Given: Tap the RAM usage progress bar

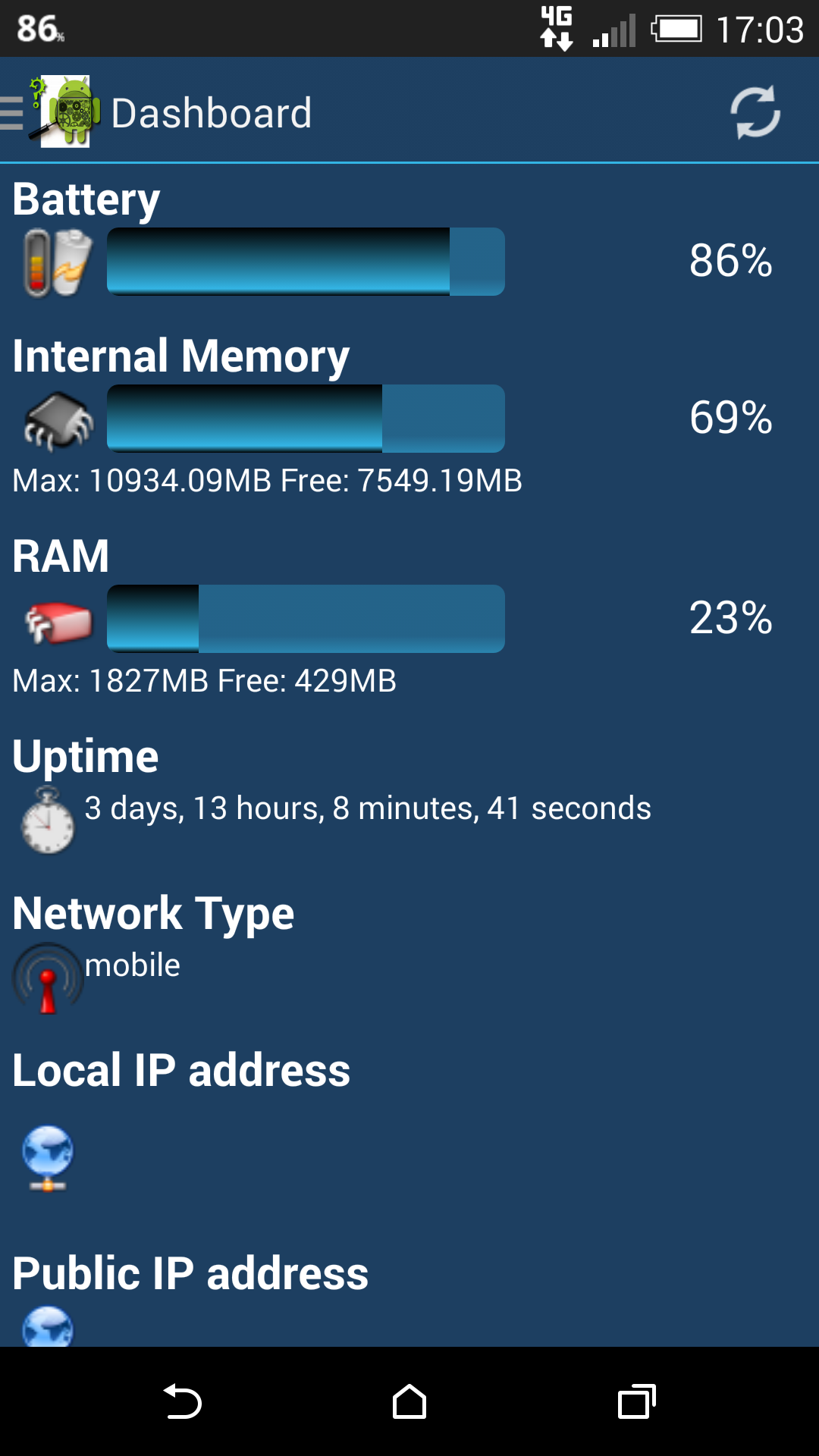Looking at the screenshot, I should pyautogui.click(x=306, y=619).
